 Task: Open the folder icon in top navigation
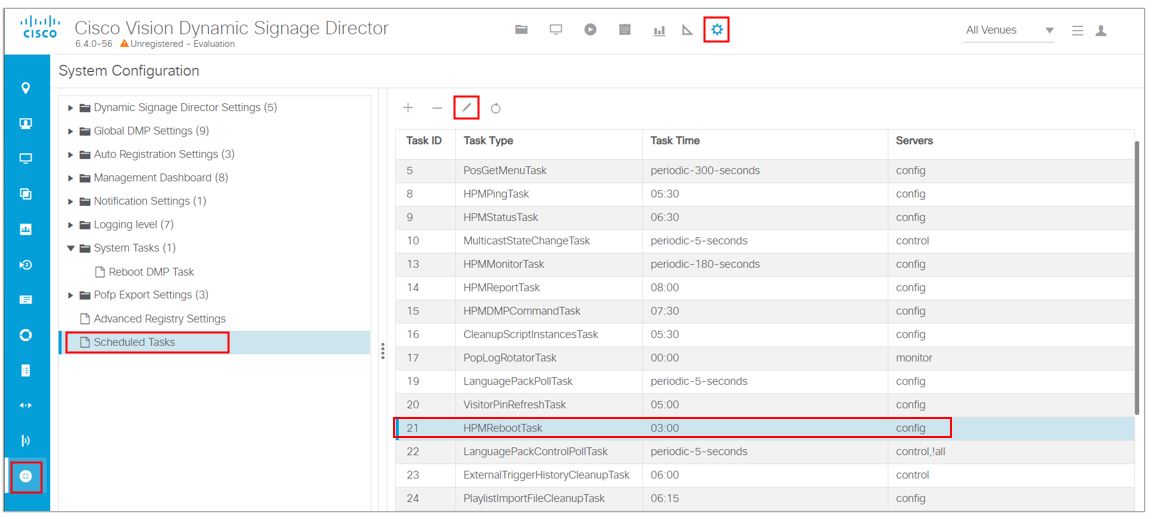[x=522, y=29]
